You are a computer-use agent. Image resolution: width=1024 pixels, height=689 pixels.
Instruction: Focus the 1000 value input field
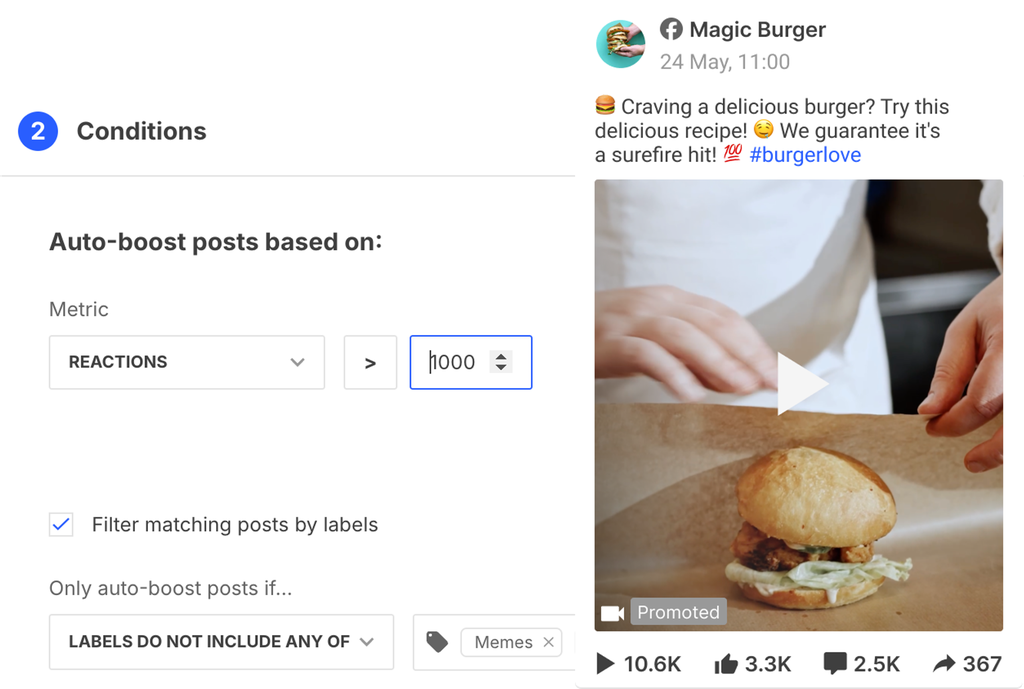471,362
